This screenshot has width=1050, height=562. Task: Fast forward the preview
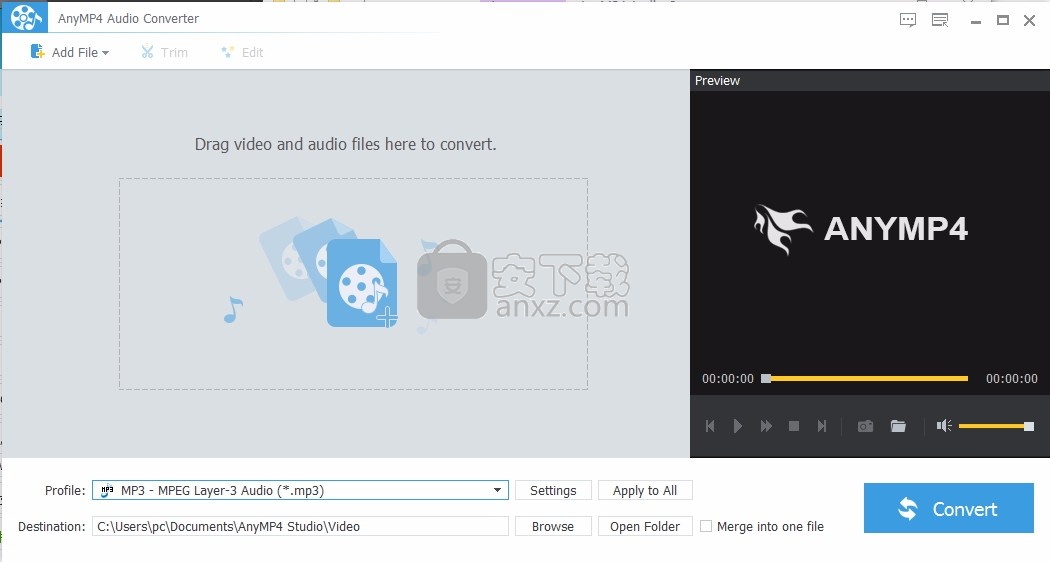pos(766,426)
